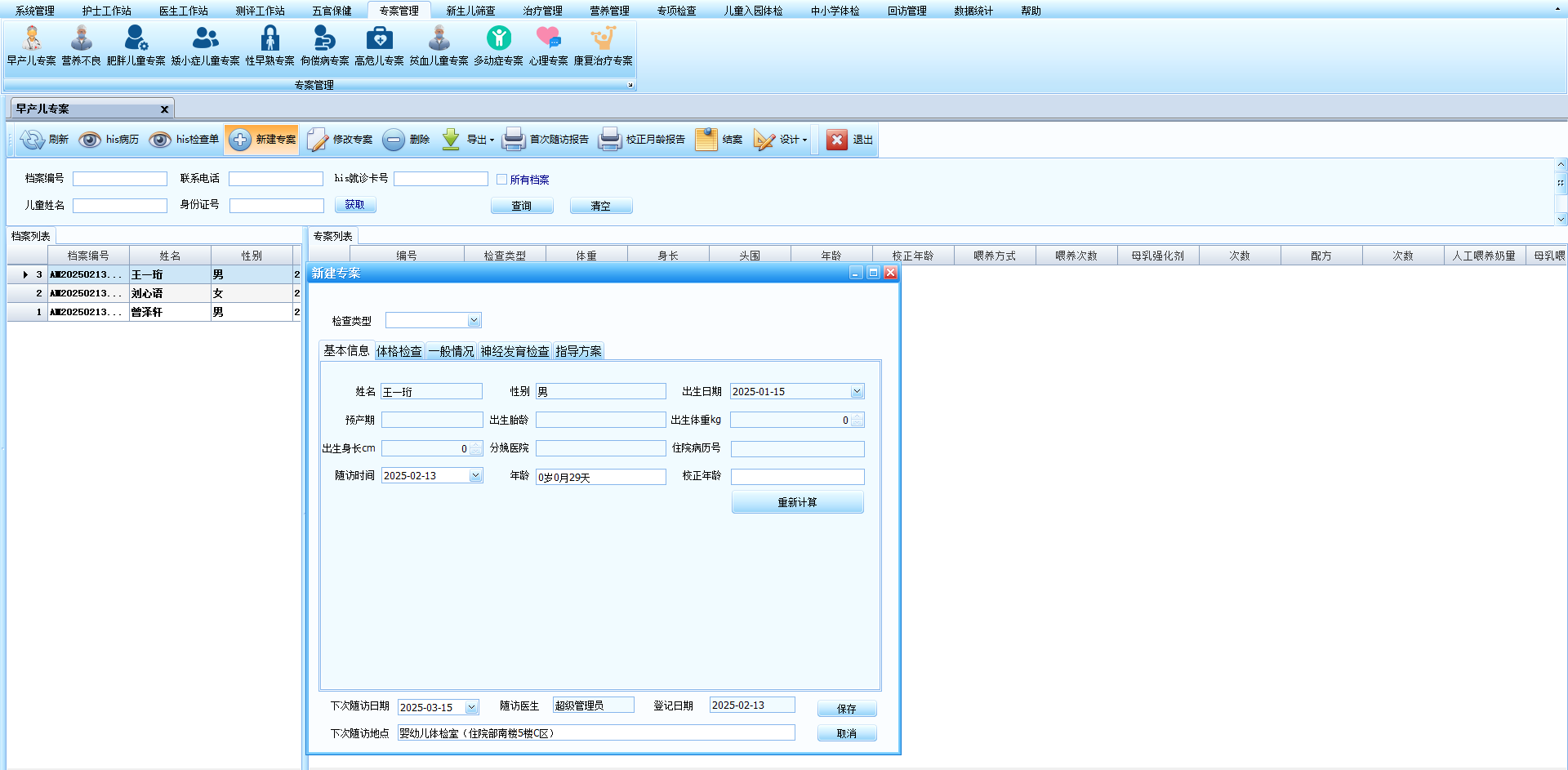The height and width of the screenshot is (770, 1568).
Task: Expand the 检查类型 dropdown
Action: (474, 320)
